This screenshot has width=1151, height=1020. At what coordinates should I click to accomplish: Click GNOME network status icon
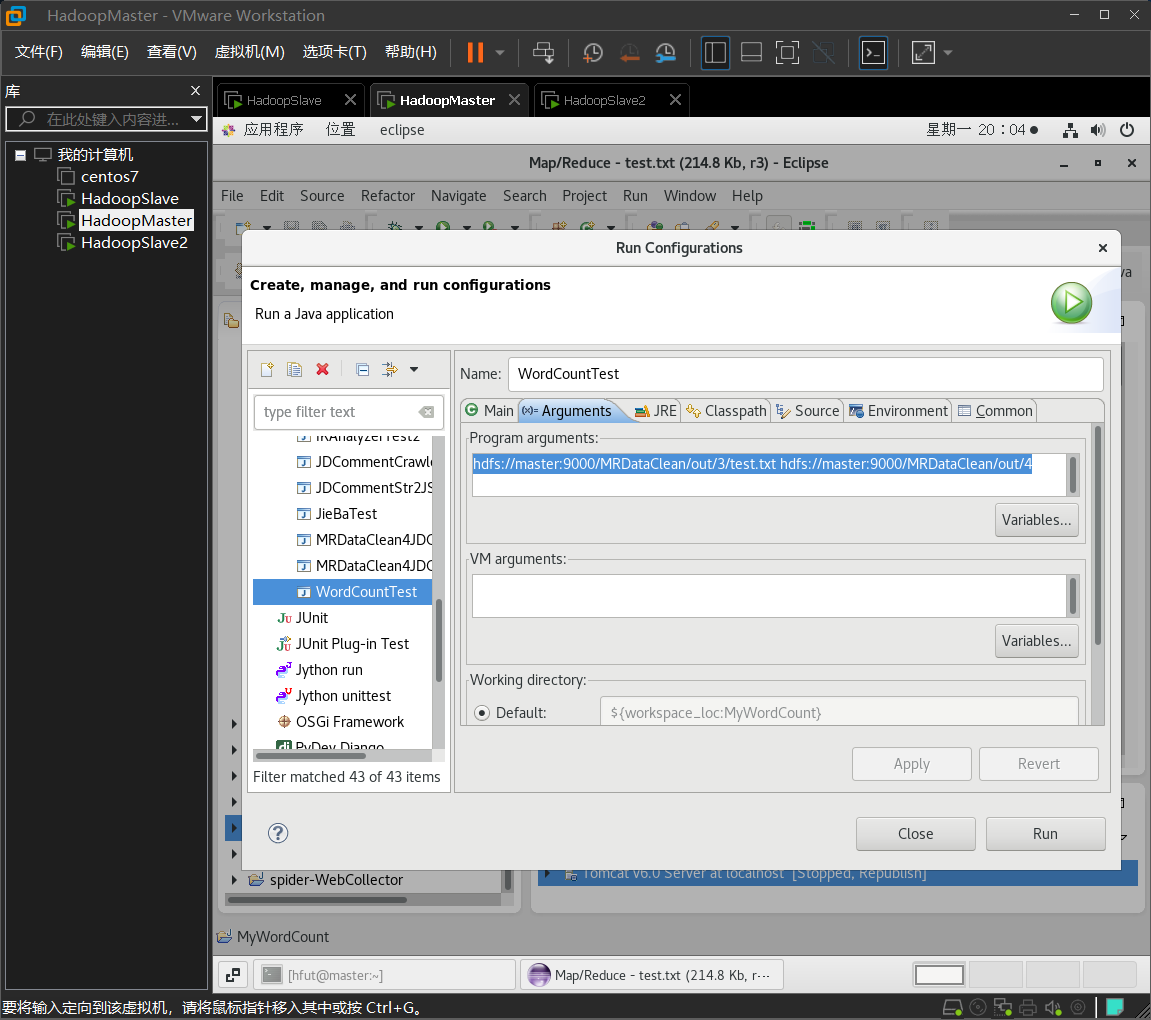tap(1070, 130)
